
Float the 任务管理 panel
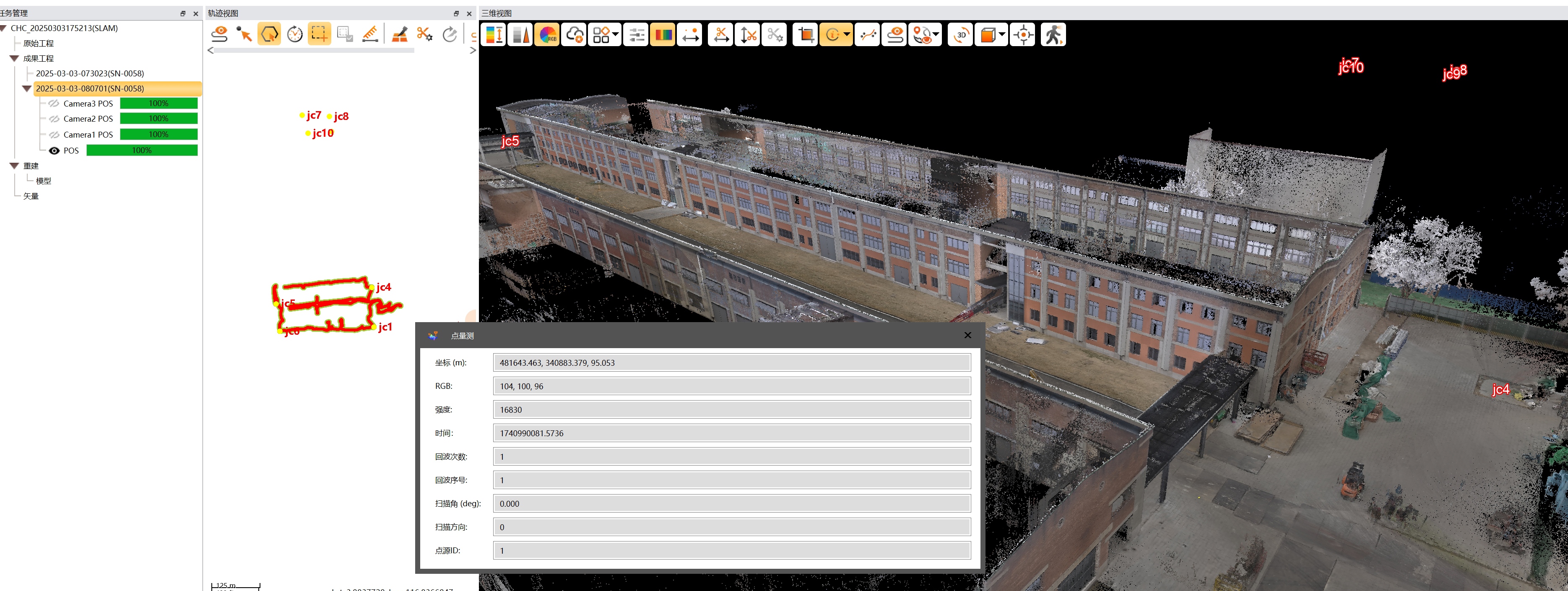pyautogui.click(x=182, y=13)
